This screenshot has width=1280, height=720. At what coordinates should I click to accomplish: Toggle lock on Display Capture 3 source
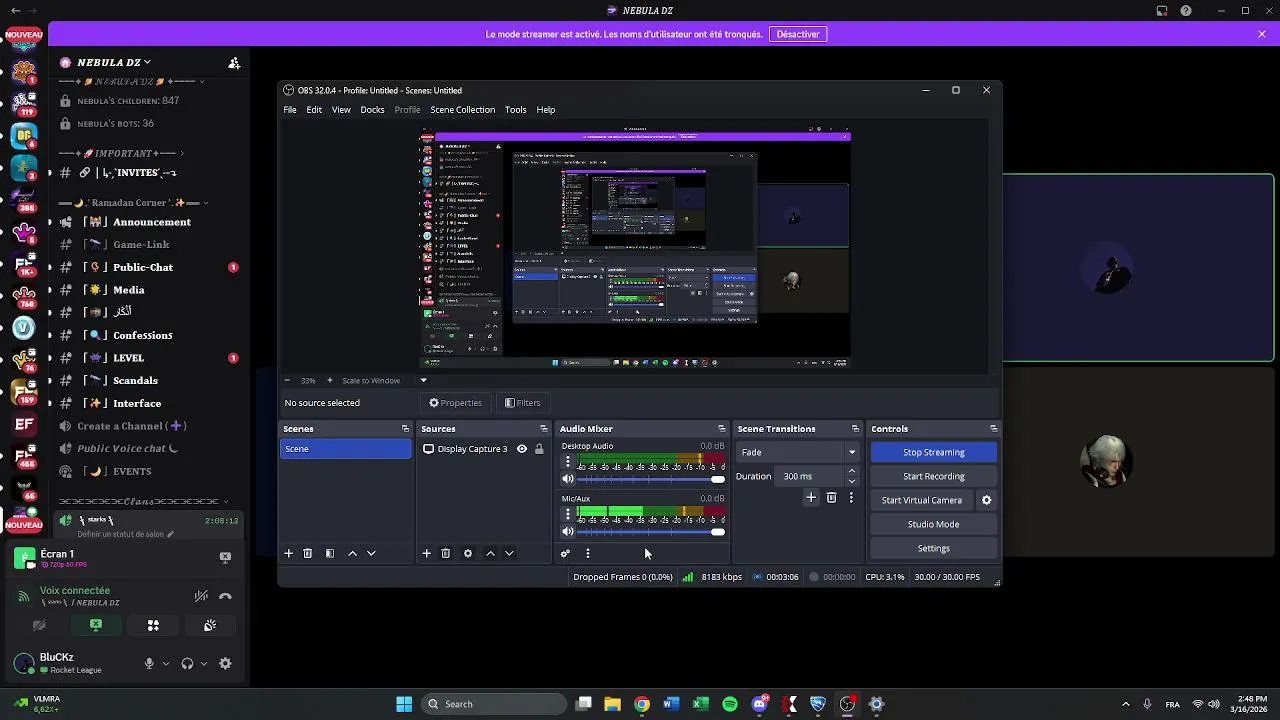tap(539, 449)
